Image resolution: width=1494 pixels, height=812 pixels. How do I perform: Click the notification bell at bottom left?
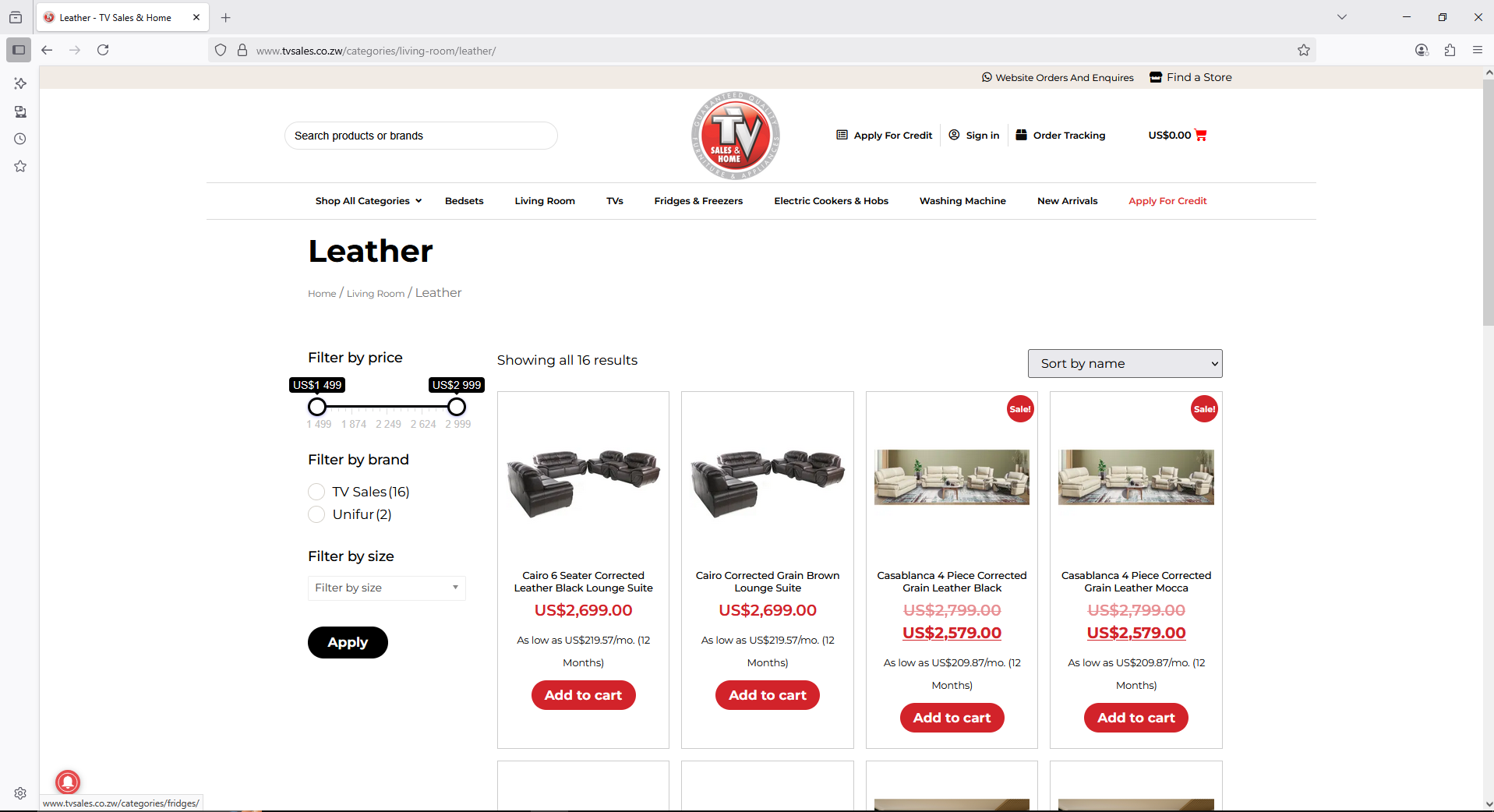68,782
